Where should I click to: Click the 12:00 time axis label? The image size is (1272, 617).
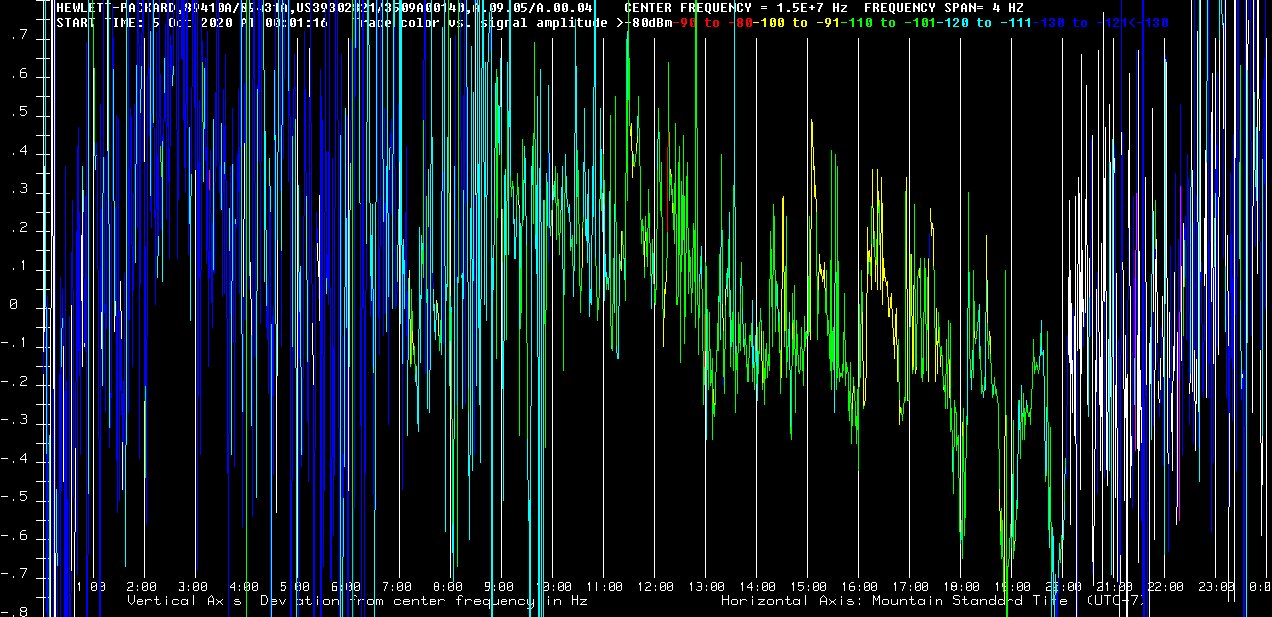(655, 587)
